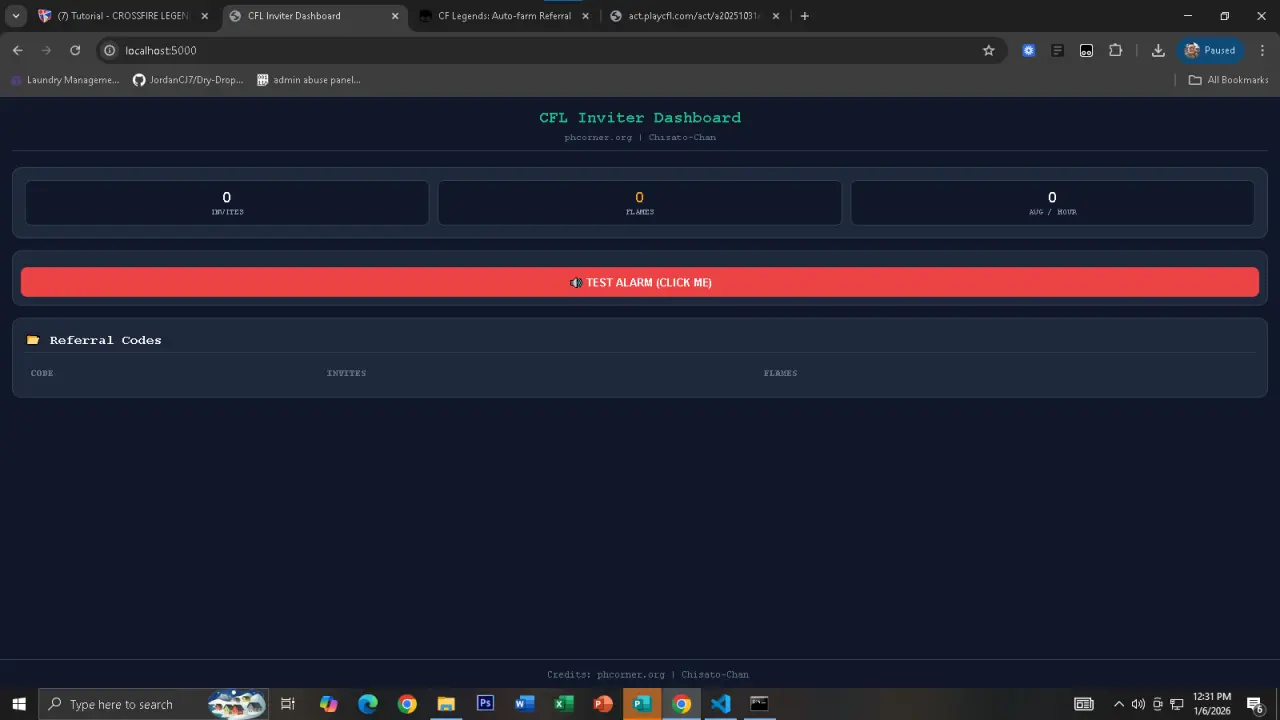Click the Paused profile button

point(1212,50)
